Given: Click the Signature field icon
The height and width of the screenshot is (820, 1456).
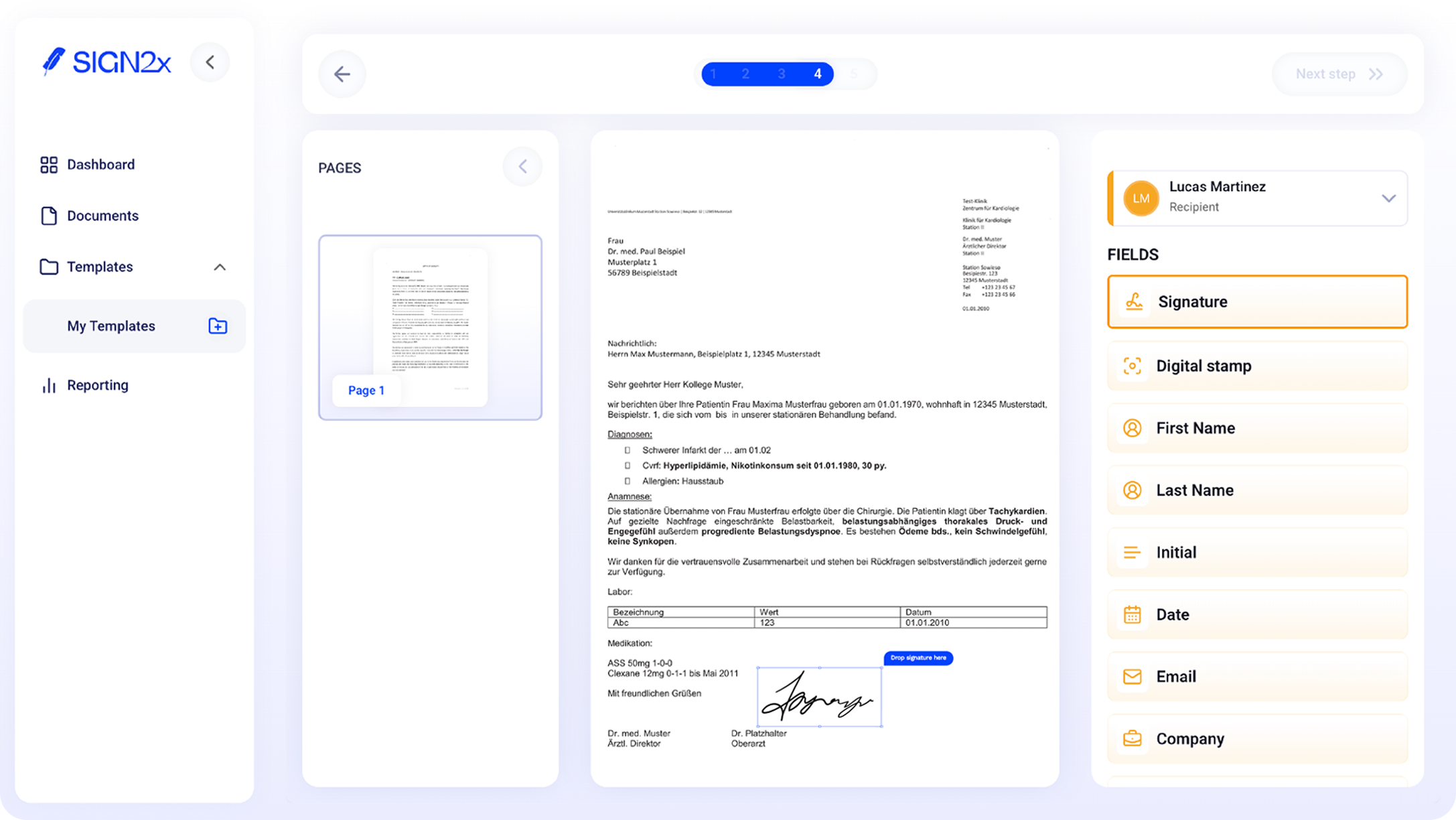Looking at the screenshot, I should click(1134, 301).
